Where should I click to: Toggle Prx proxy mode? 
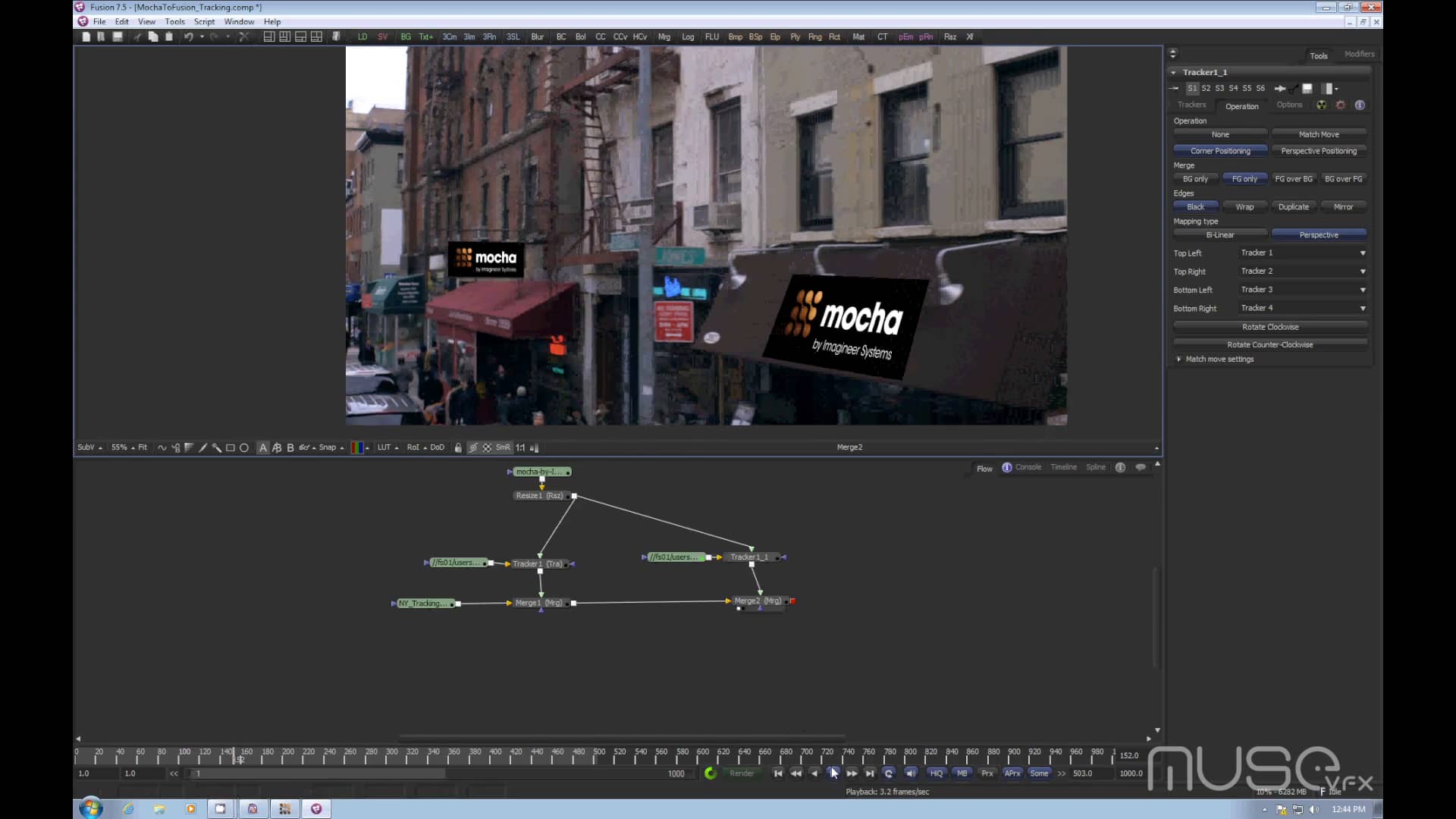coord(987,773)
